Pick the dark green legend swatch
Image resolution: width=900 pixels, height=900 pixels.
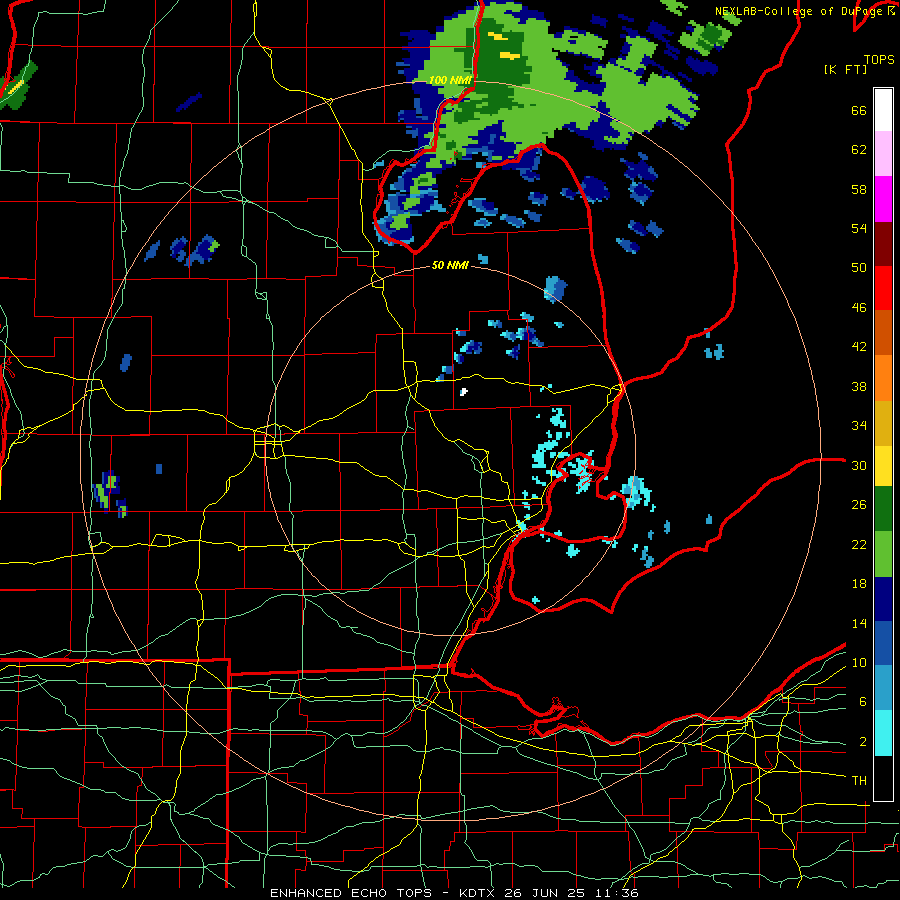(883, 509)
